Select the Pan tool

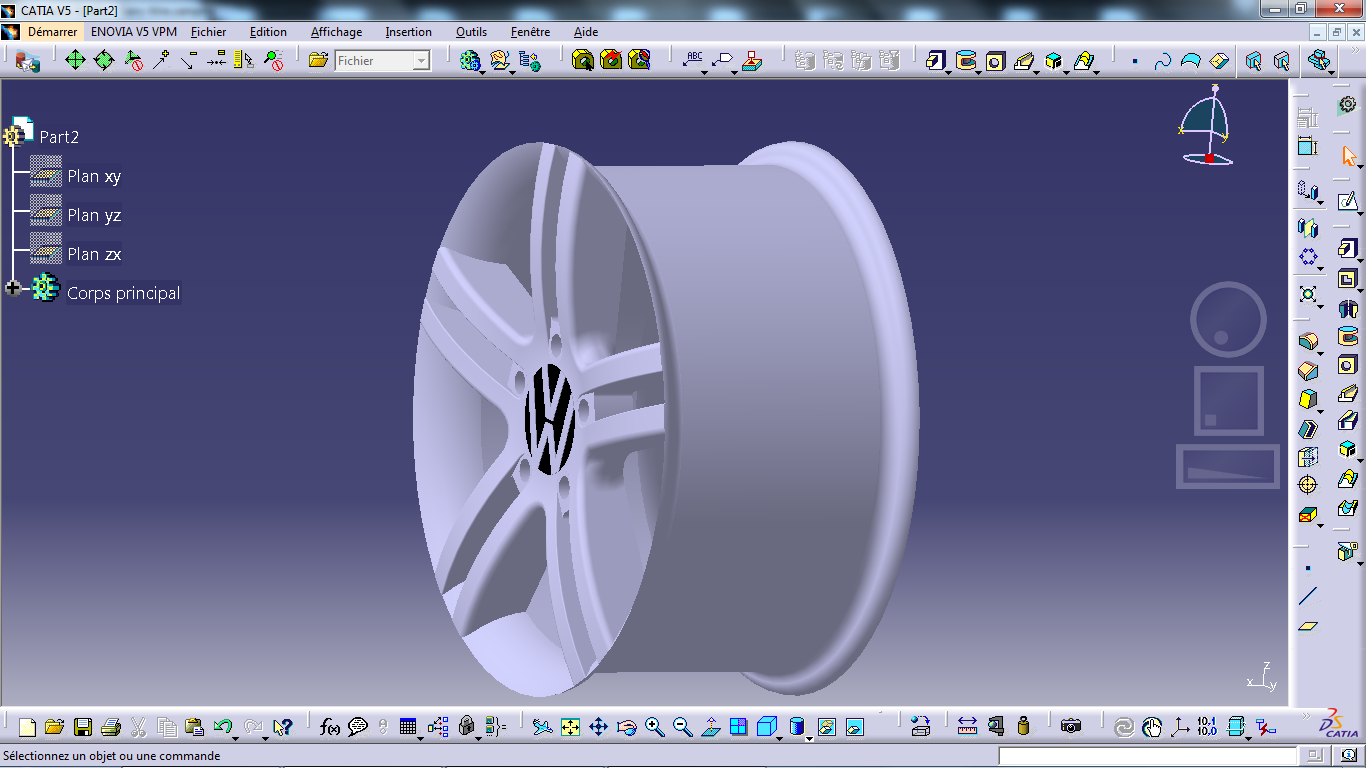pos(598,727)
